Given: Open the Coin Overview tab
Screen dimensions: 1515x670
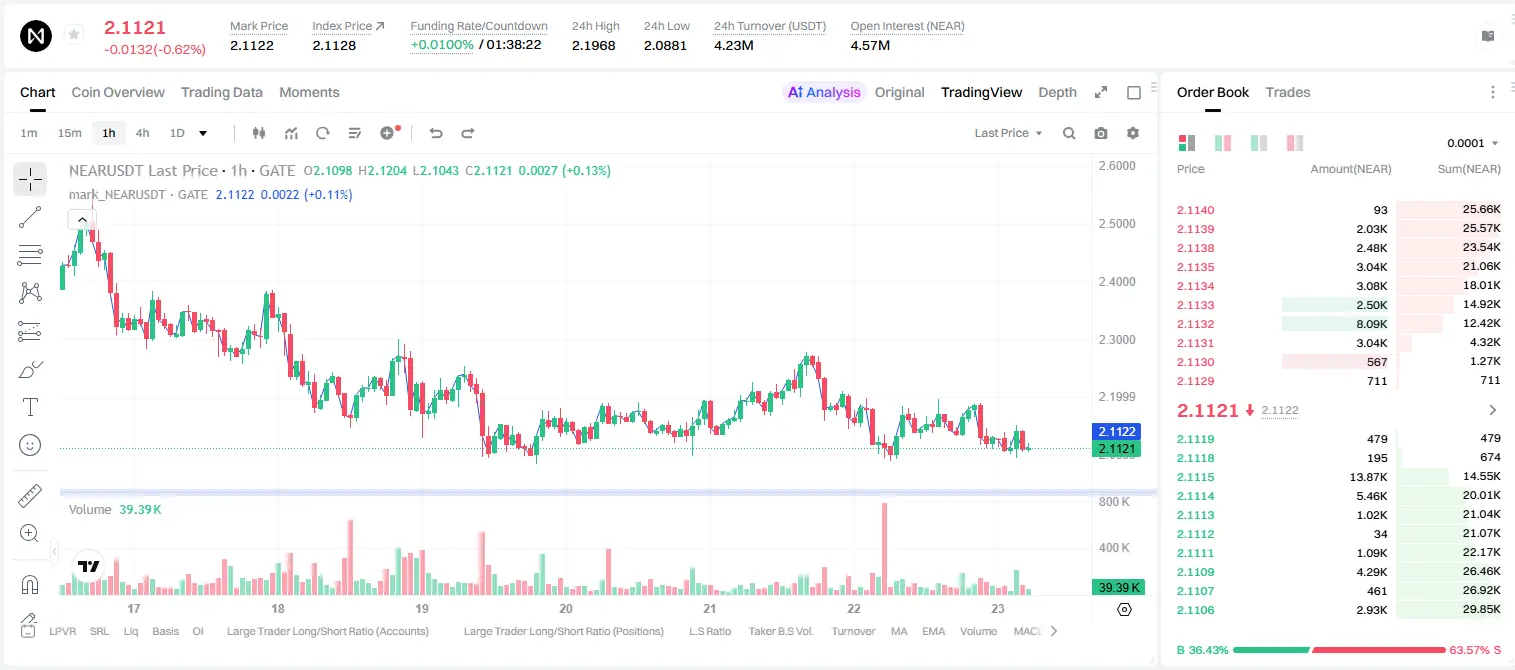Looking at the screenshot, I should pyautogui.click(x=118, y=92).
